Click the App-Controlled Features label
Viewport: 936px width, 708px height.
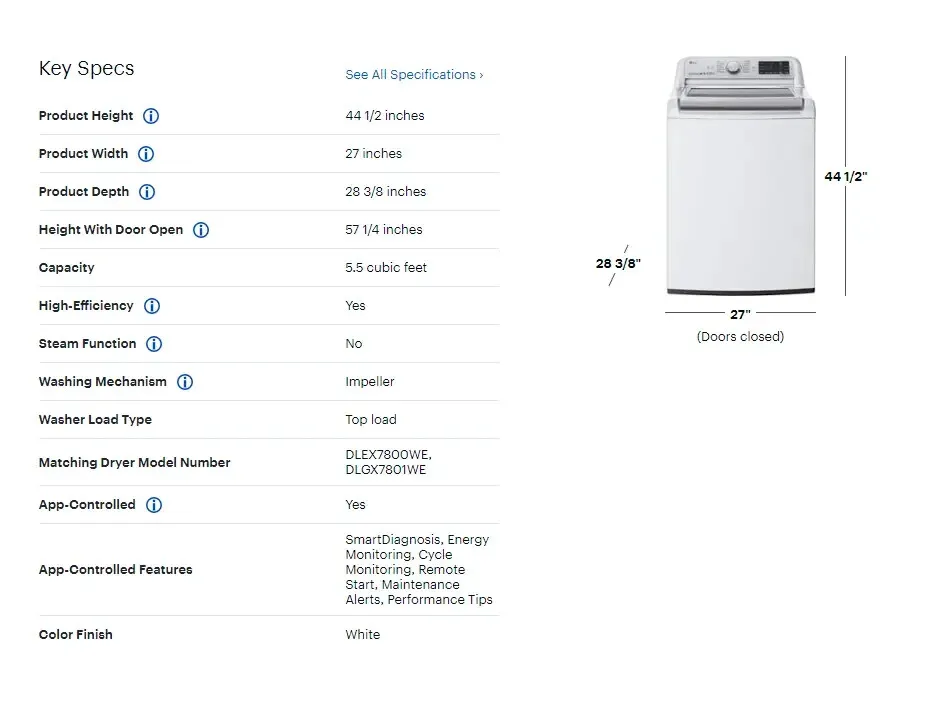tap(116, 570)
